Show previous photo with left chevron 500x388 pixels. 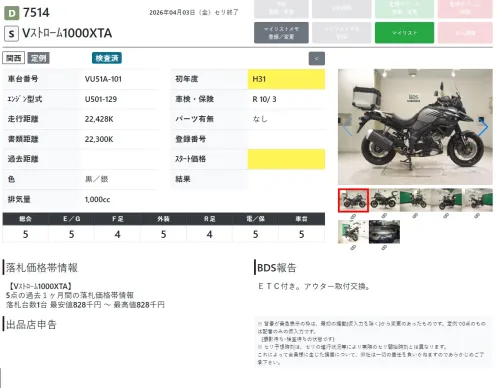(347, 127)
